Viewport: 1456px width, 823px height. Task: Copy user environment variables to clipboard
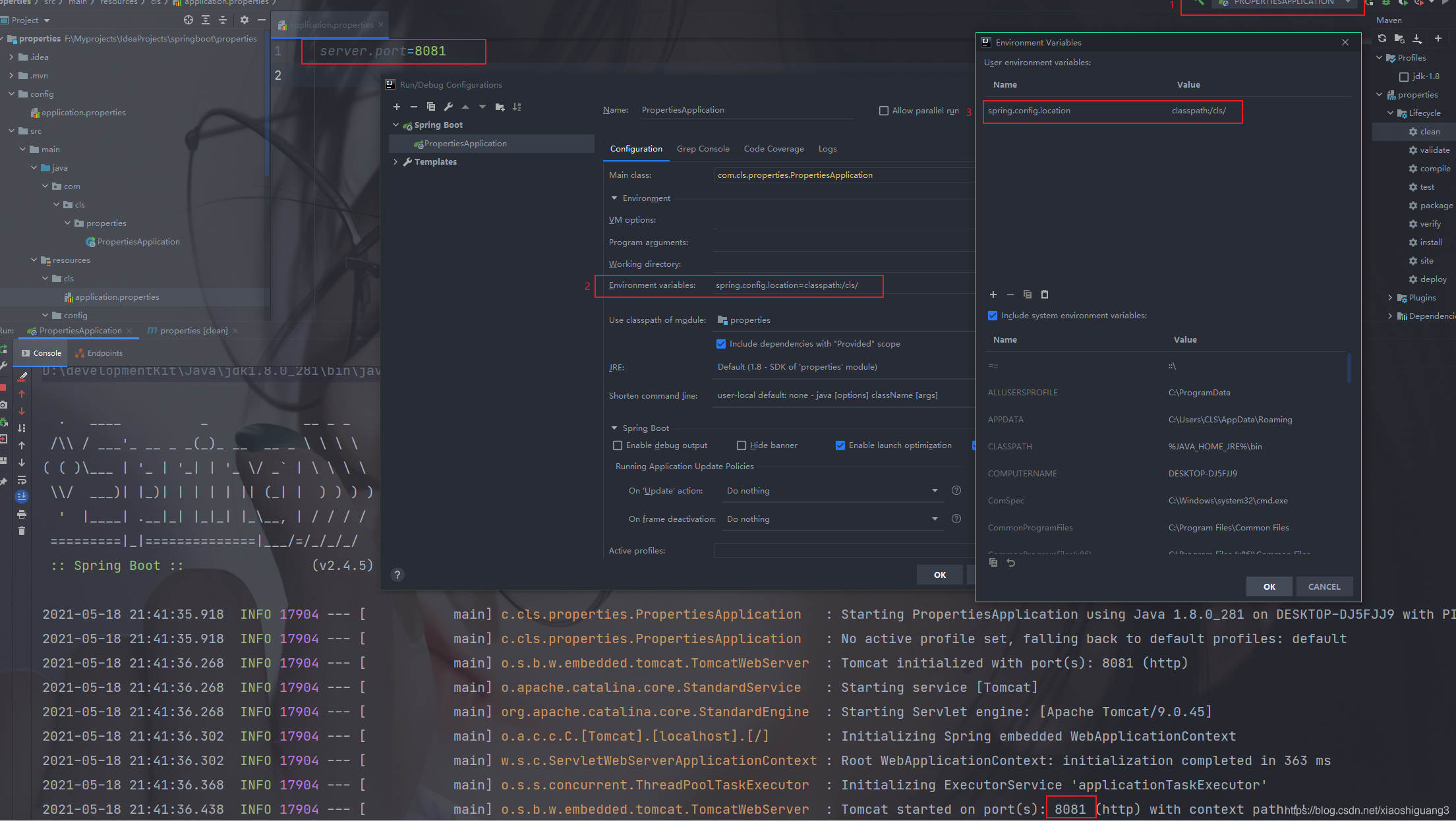point(1028,295)
